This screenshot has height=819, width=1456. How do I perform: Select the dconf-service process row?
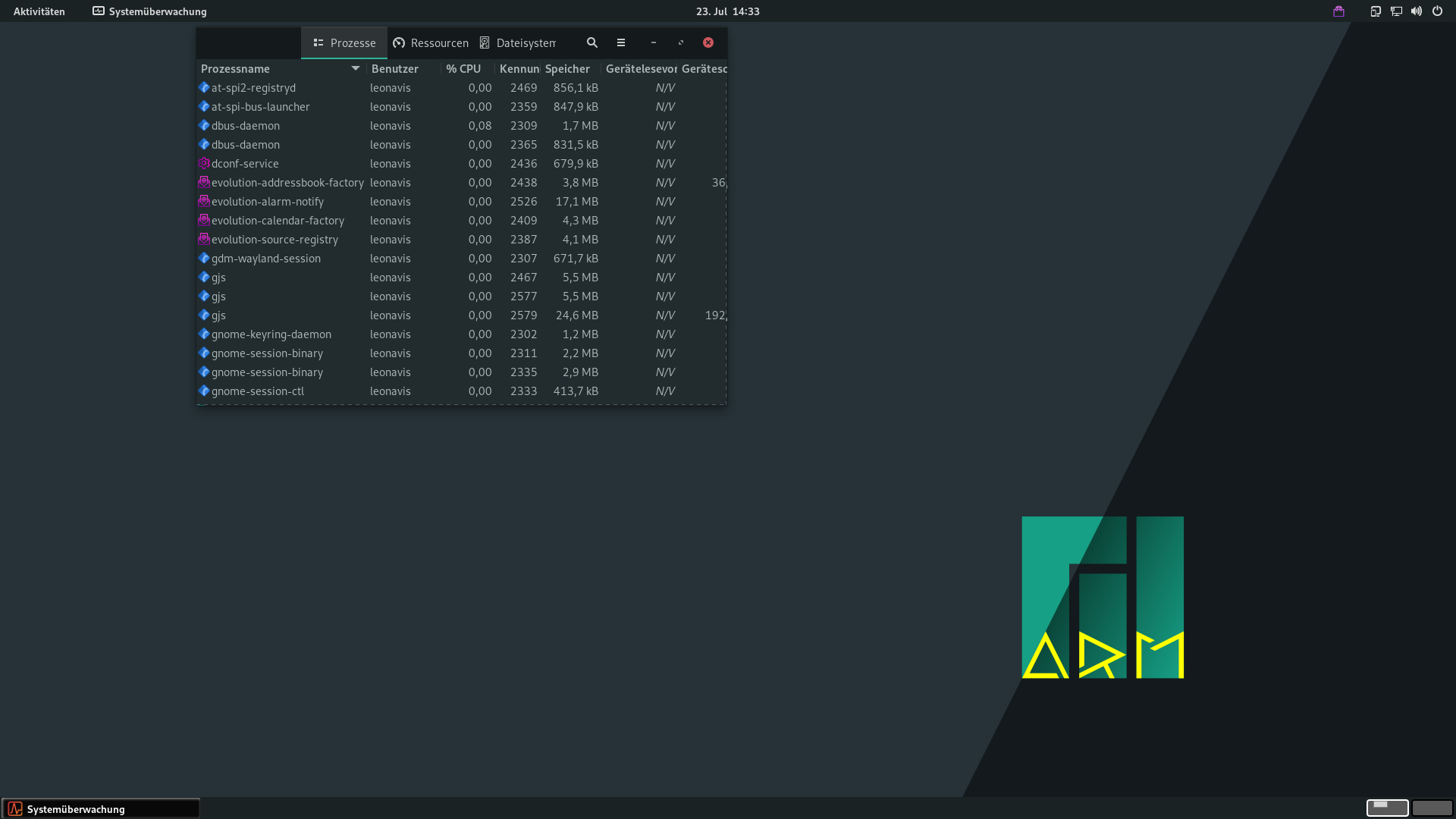click(462, 163)
